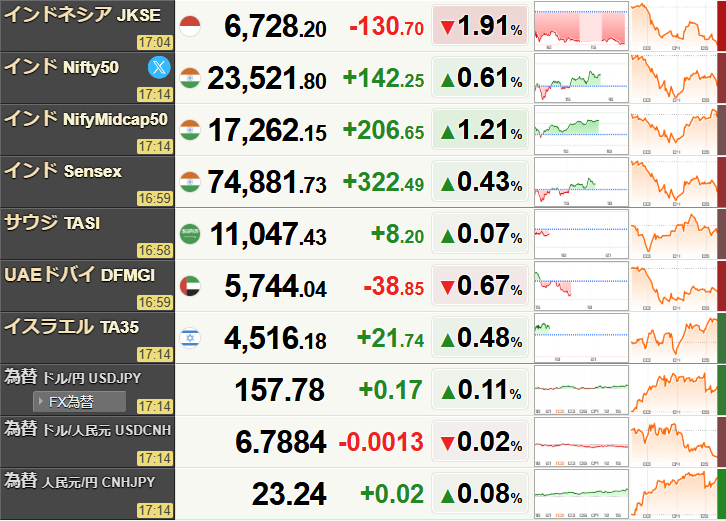Click the ▲0.08% change badge
726x521 pixels.
480,493
